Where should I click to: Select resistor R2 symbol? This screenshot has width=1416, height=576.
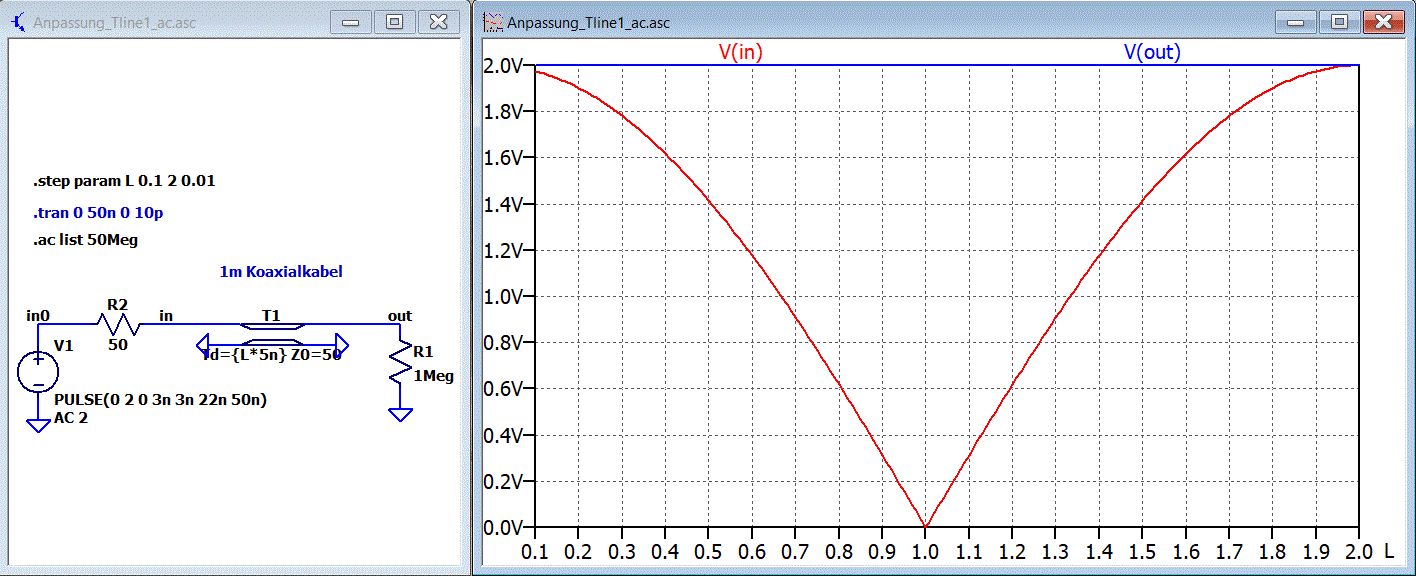point(118,324)
